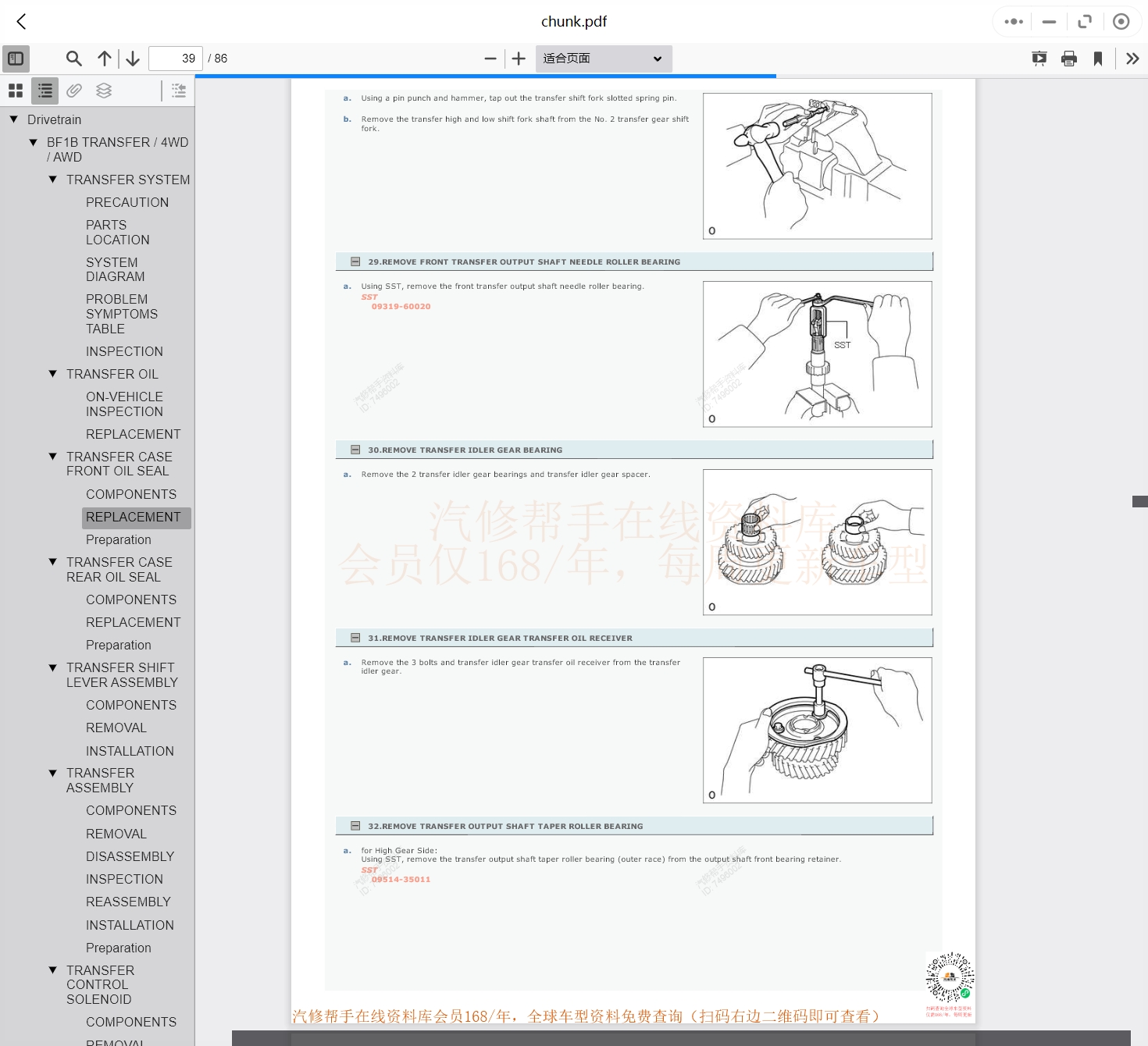Open the bookmark icon in toolbar

tap(1098, 59)
